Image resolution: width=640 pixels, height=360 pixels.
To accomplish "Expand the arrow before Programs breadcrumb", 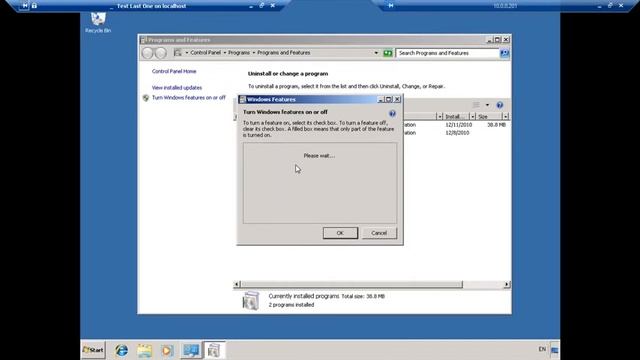I will [224, 53].
